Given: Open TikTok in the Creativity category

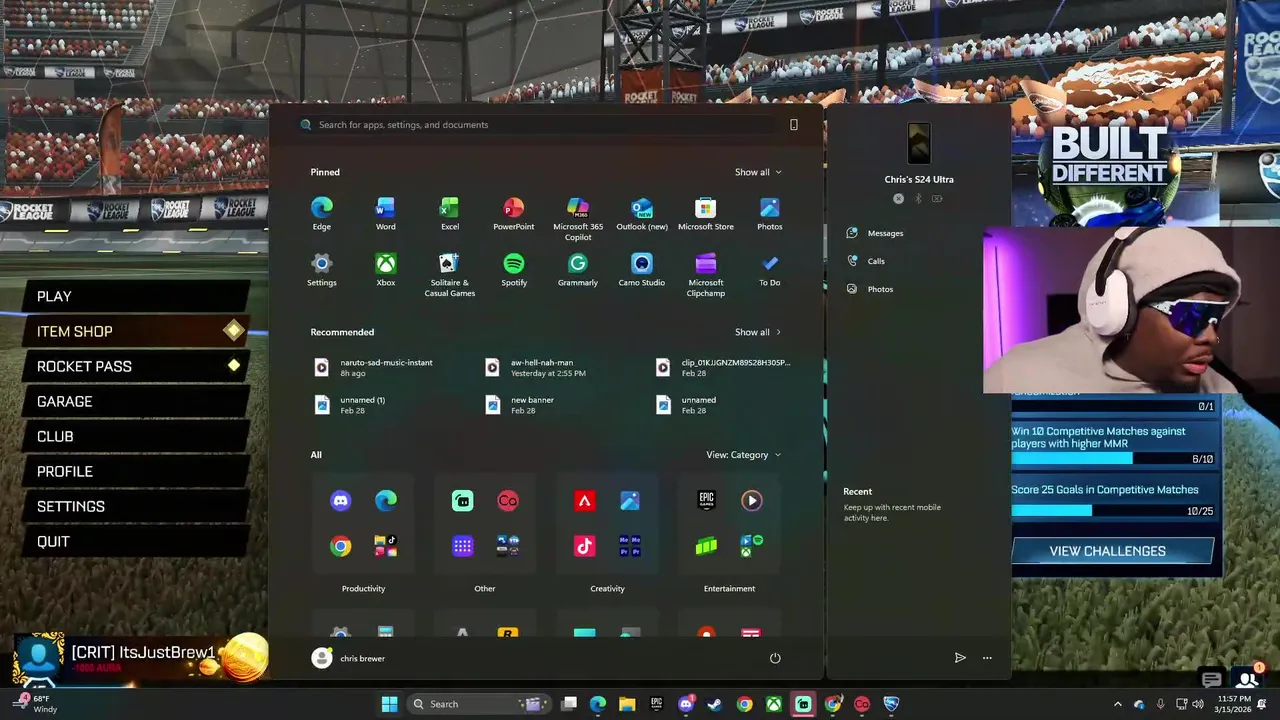Looking at the screenshot, I should pyautogui.click(x=585, y=546).
